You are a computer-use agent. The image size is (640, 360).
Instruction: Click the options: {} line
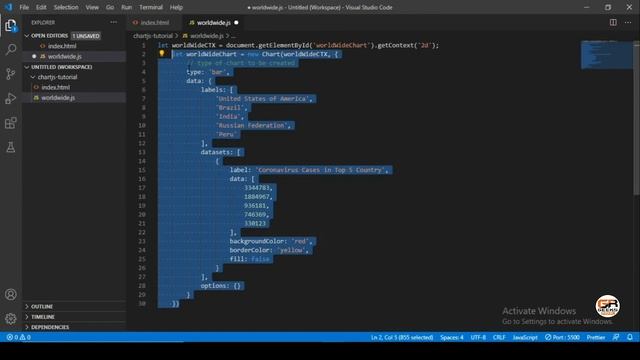[x=221, y=286]
